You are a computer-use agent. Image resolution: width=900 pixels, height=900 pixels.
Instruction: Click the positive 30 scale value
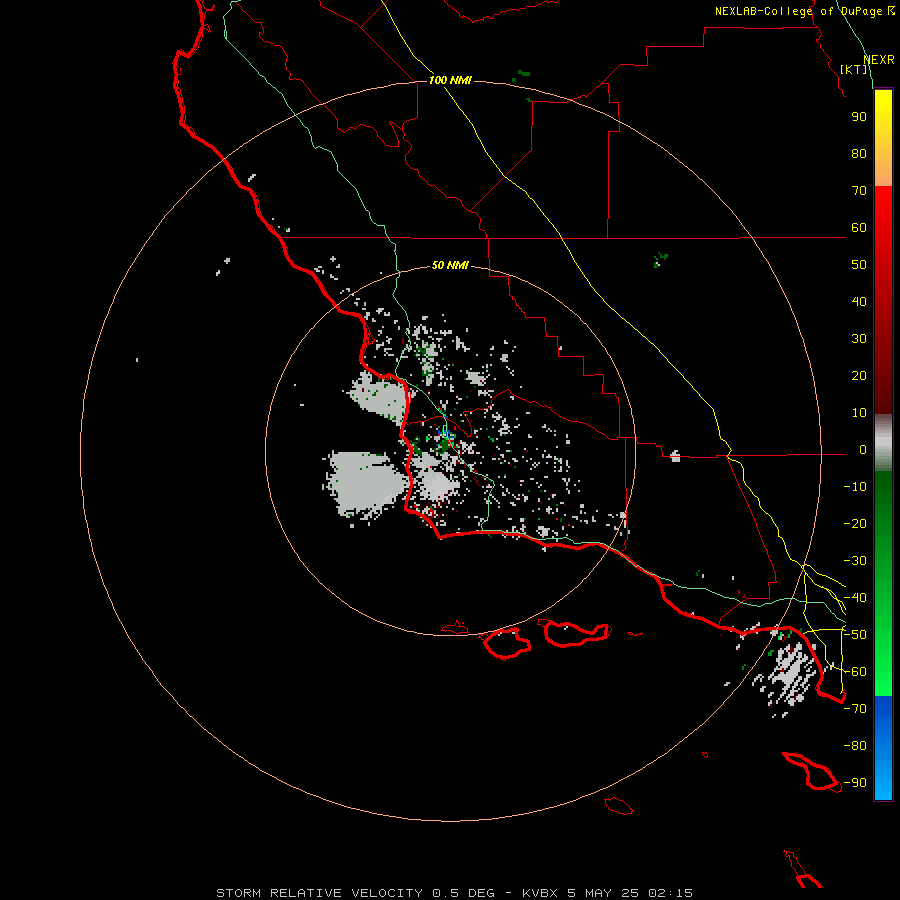click(x=859, y=339)
